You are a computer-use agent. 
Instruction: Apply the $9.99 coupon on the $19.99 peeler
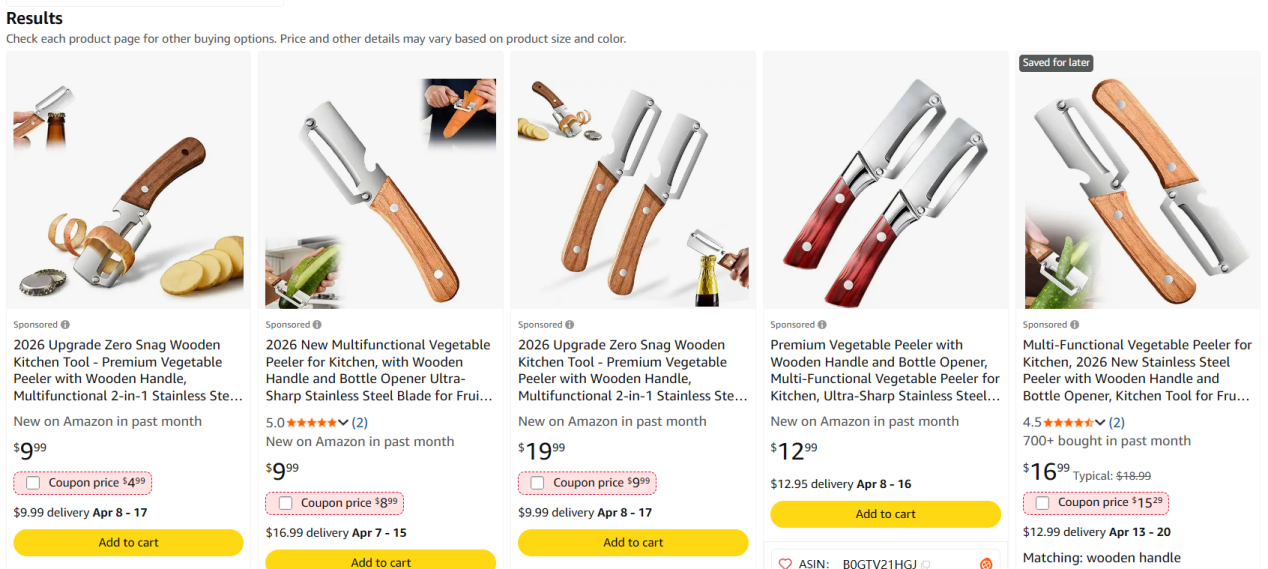pyautogui.click(x=537, y=483)
